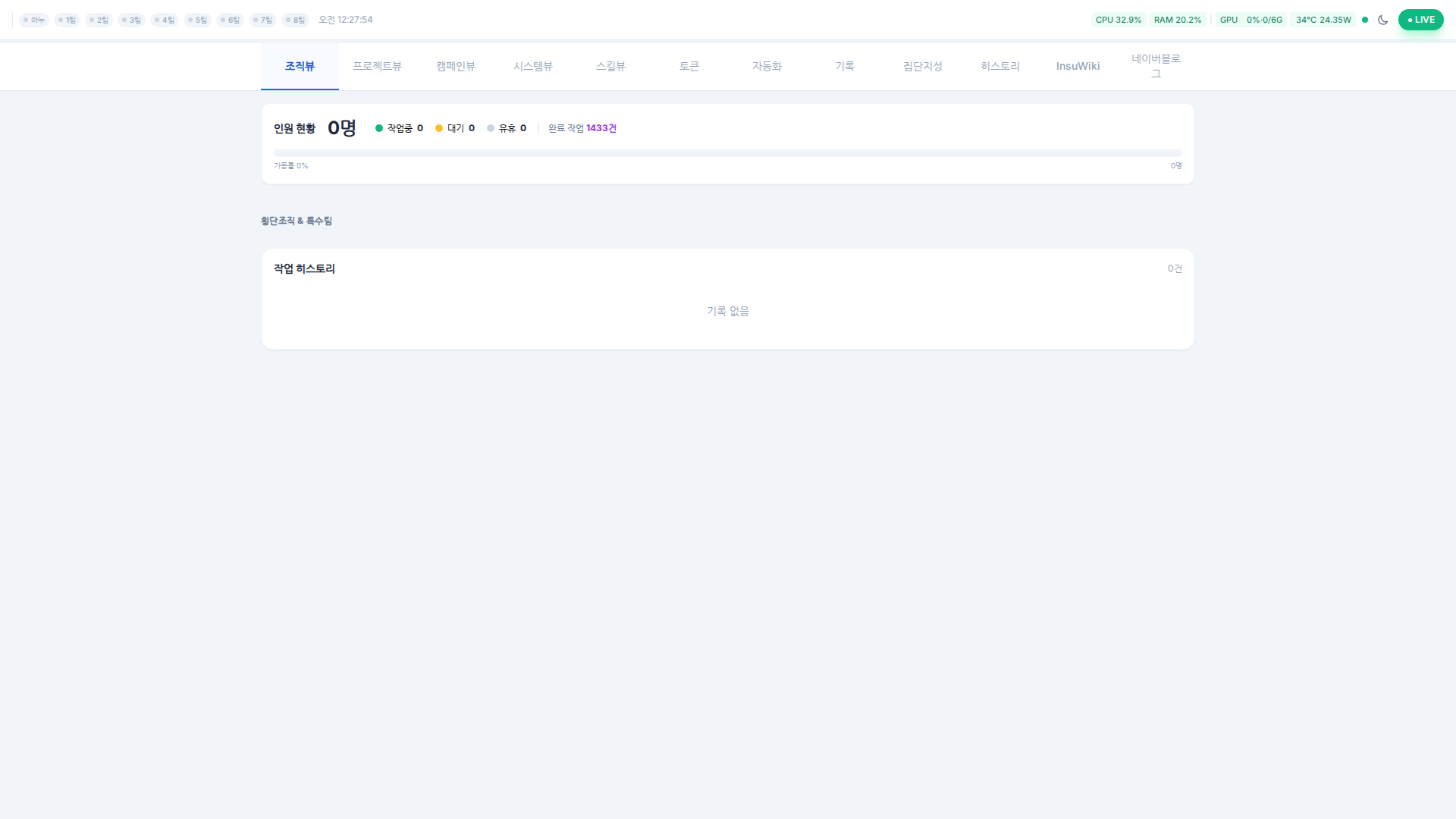The image size is (1456, 819).
Task: Click the green connection status dot
Action: tap(1365, 20)
